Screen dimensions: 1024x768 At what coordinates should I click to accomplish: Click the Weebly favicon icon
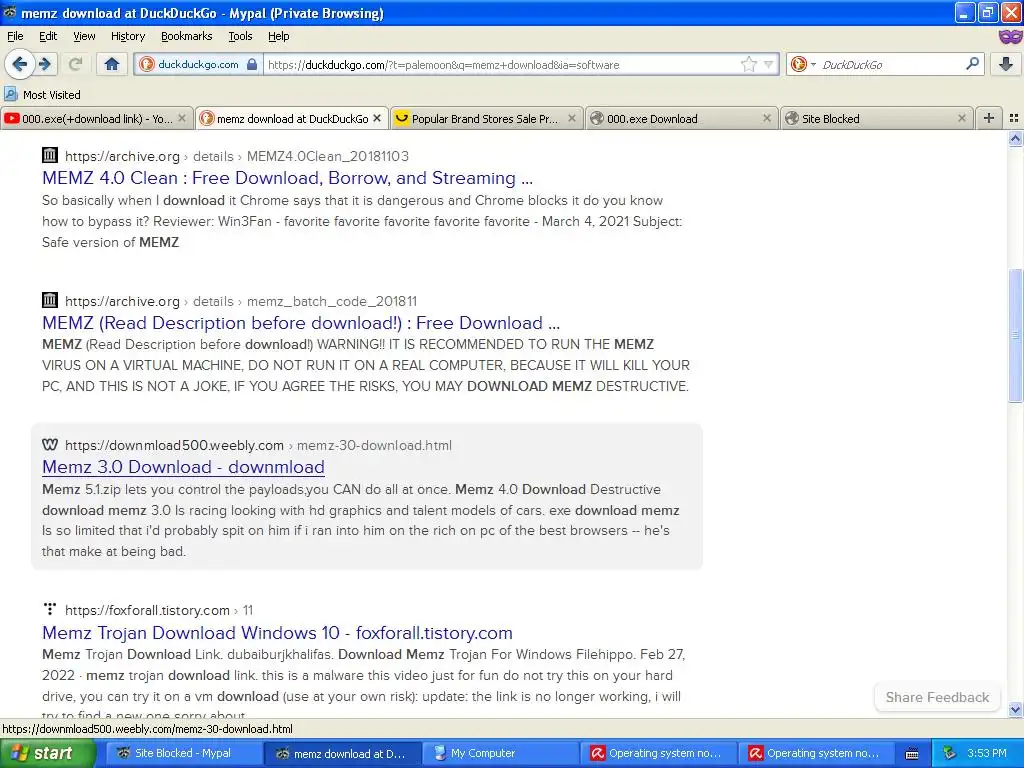50,445
